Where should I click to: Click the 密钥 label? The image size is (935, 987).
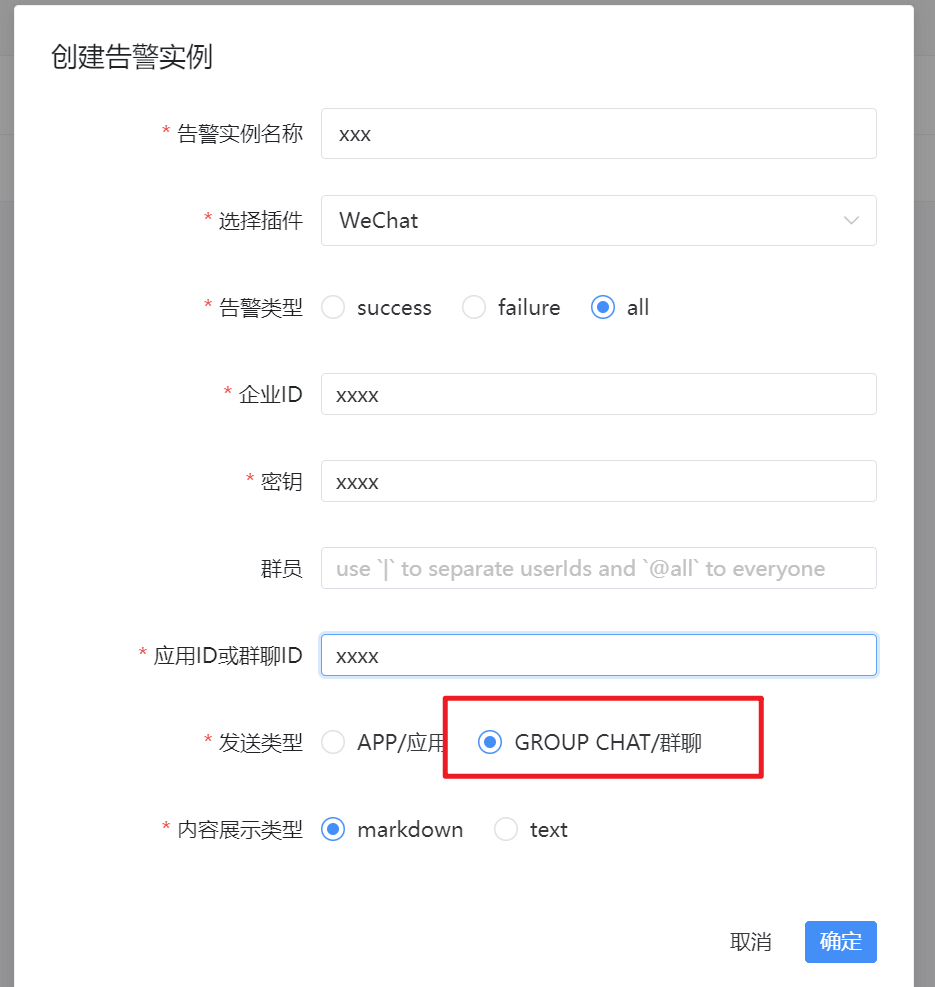point(281,482)
